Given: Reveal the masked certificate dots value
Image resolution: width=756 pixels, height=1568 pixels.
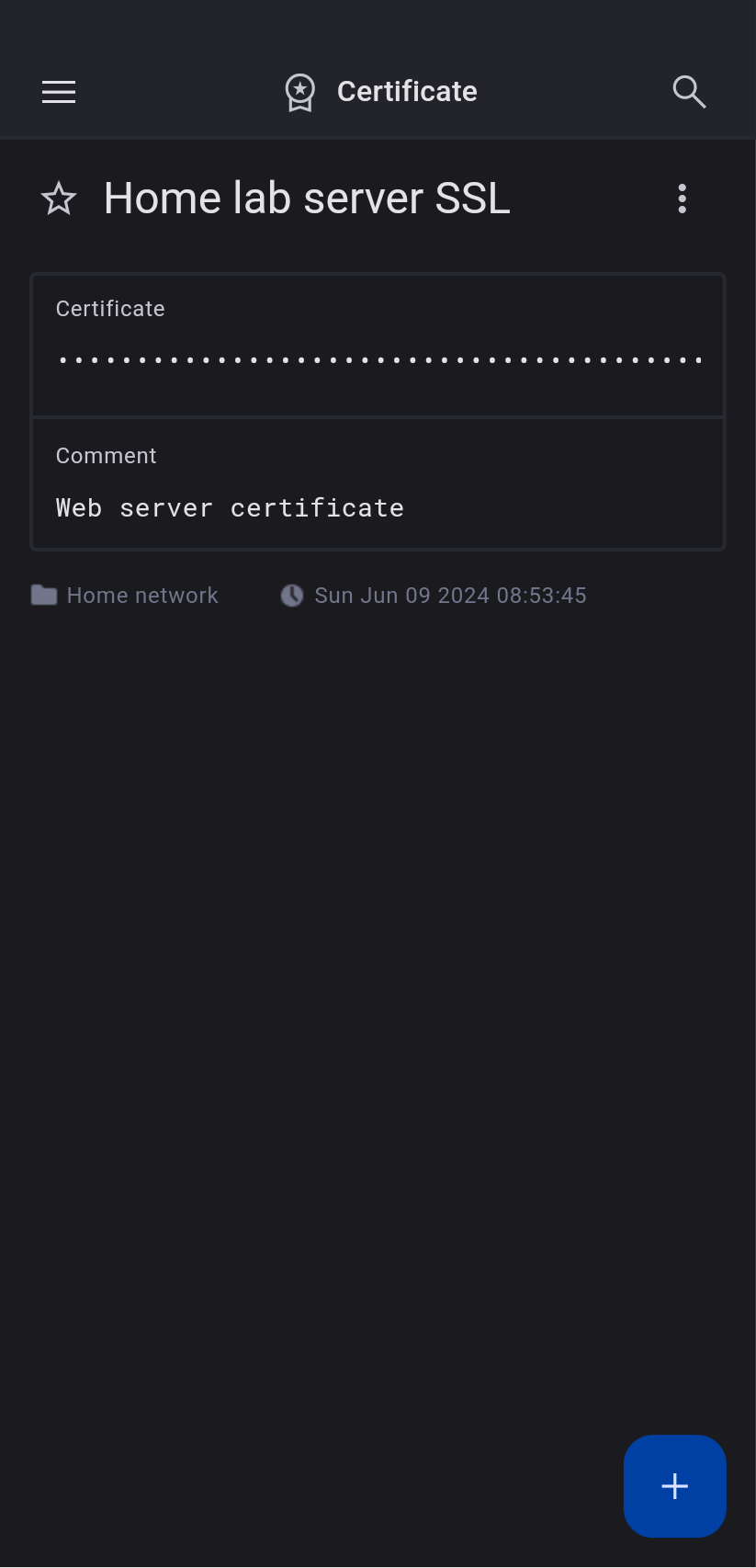Looking at the screenshot, I should pos(378,360).
